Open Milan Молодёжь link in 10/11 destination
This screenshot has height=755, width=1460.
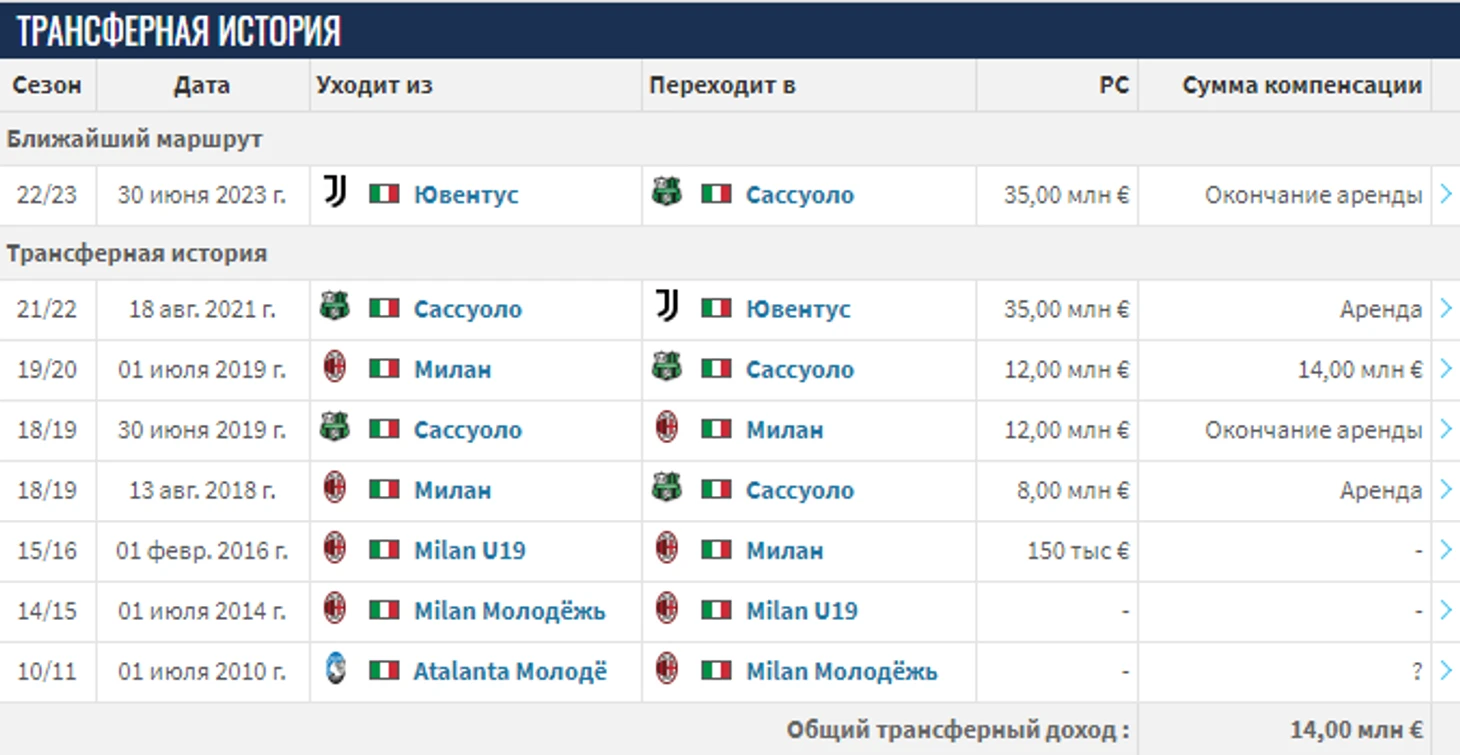click(x=842, y=671)
